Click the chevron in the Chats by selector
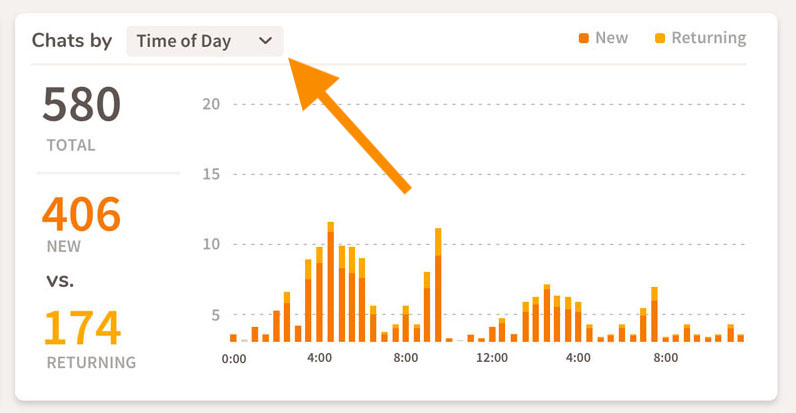Viewport: 796px width, 413px height. point(265,41)
